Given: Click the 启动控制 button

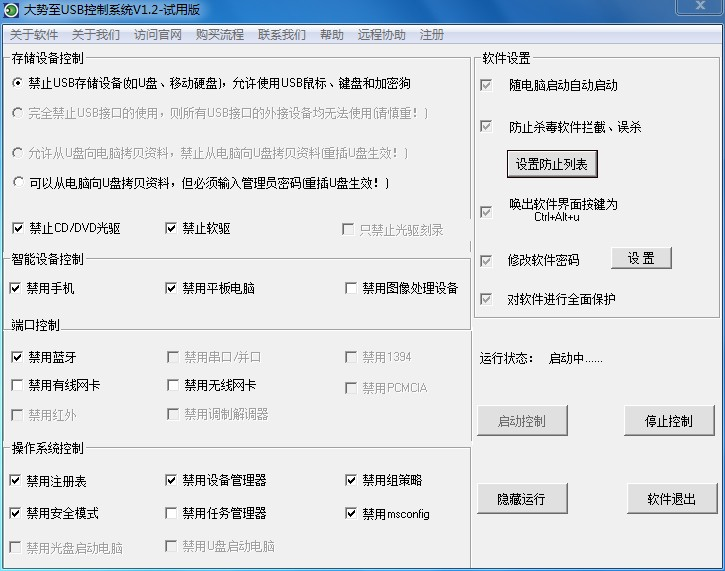Looking at the screenshot, I should click(522, 421).
